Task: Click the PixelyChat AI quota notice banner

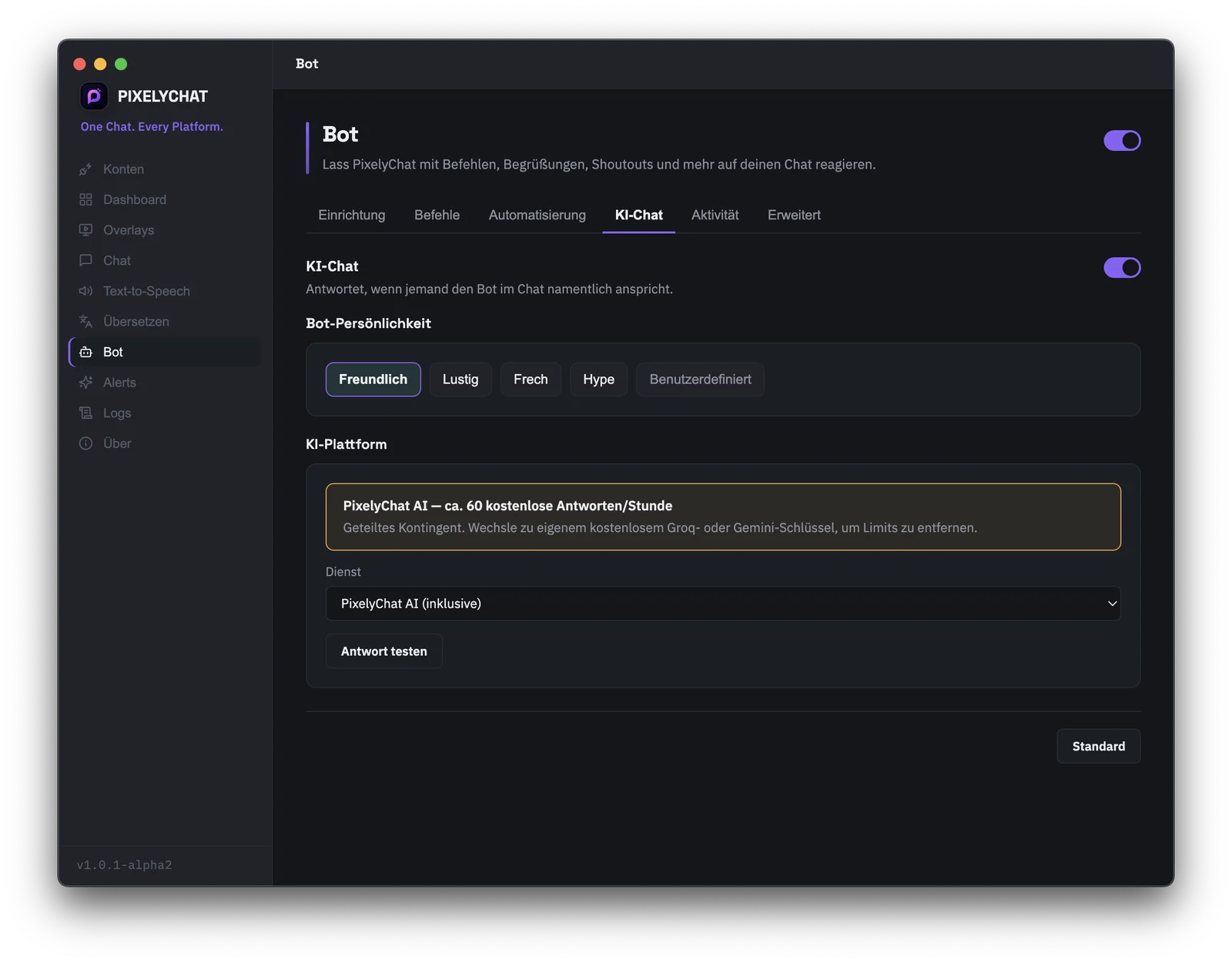Action: tap(723, 517)
